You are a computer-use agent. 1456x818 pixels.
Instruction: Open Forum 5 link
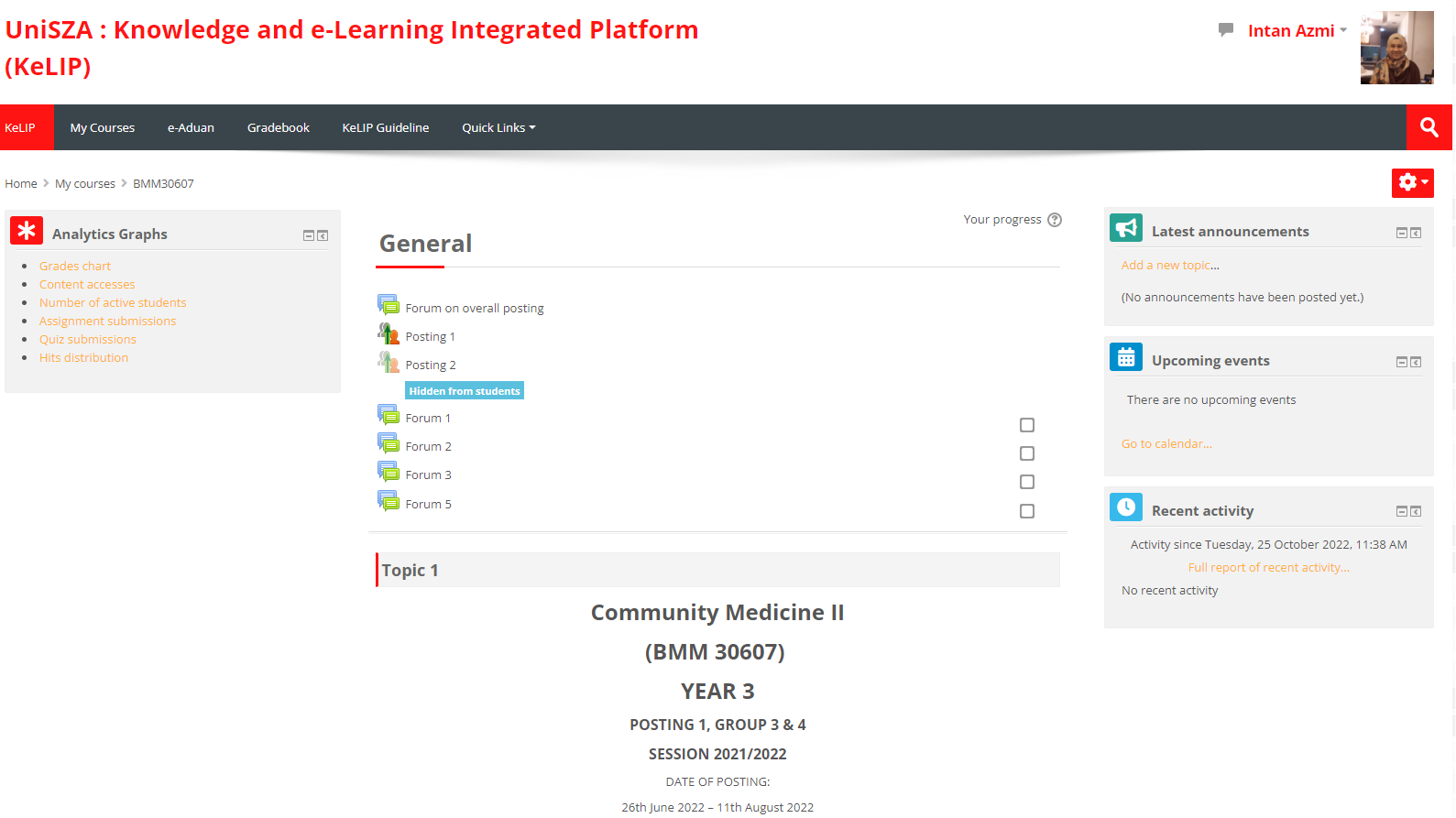tap(429, 504)
